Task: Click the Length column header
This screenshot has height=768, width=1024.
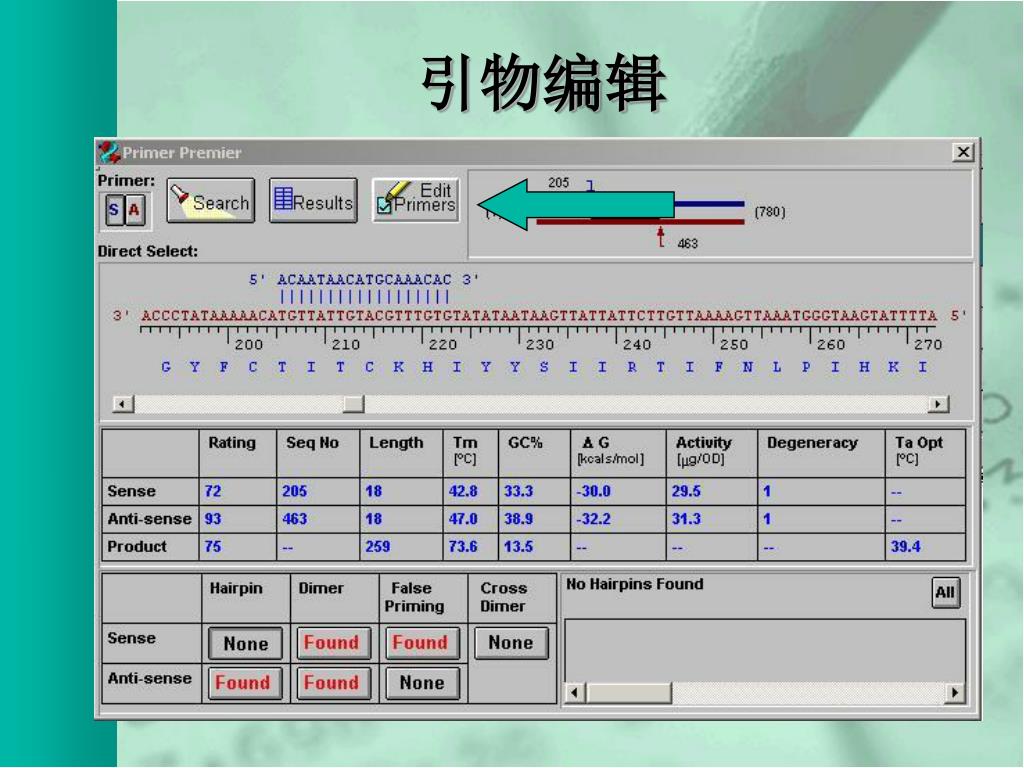Action: coord(396,443)
